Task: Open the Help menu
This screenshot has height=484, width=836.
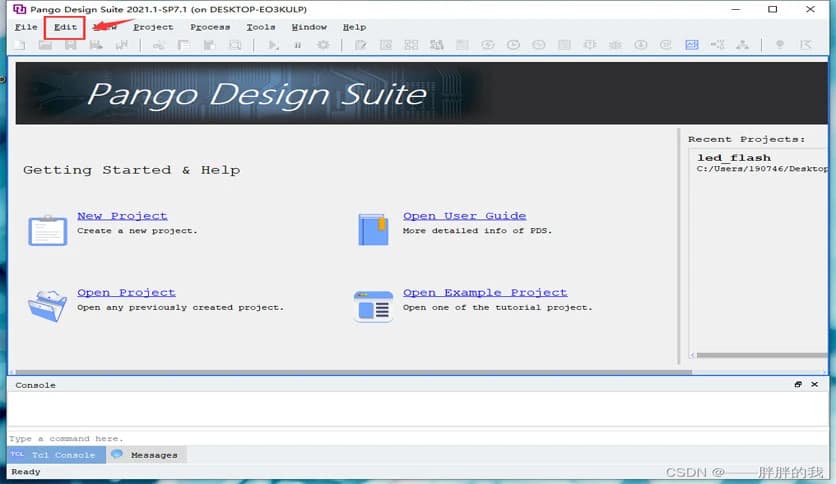Action: [355, 27]
